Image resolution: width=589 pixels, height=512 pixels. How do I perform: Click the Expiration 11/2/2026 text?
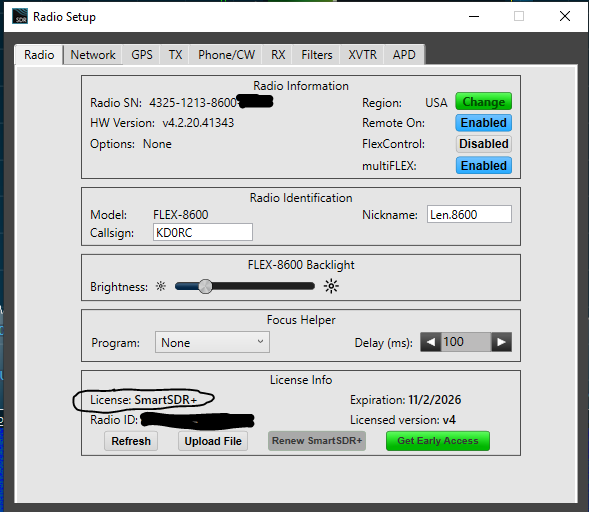click(405, 400)
